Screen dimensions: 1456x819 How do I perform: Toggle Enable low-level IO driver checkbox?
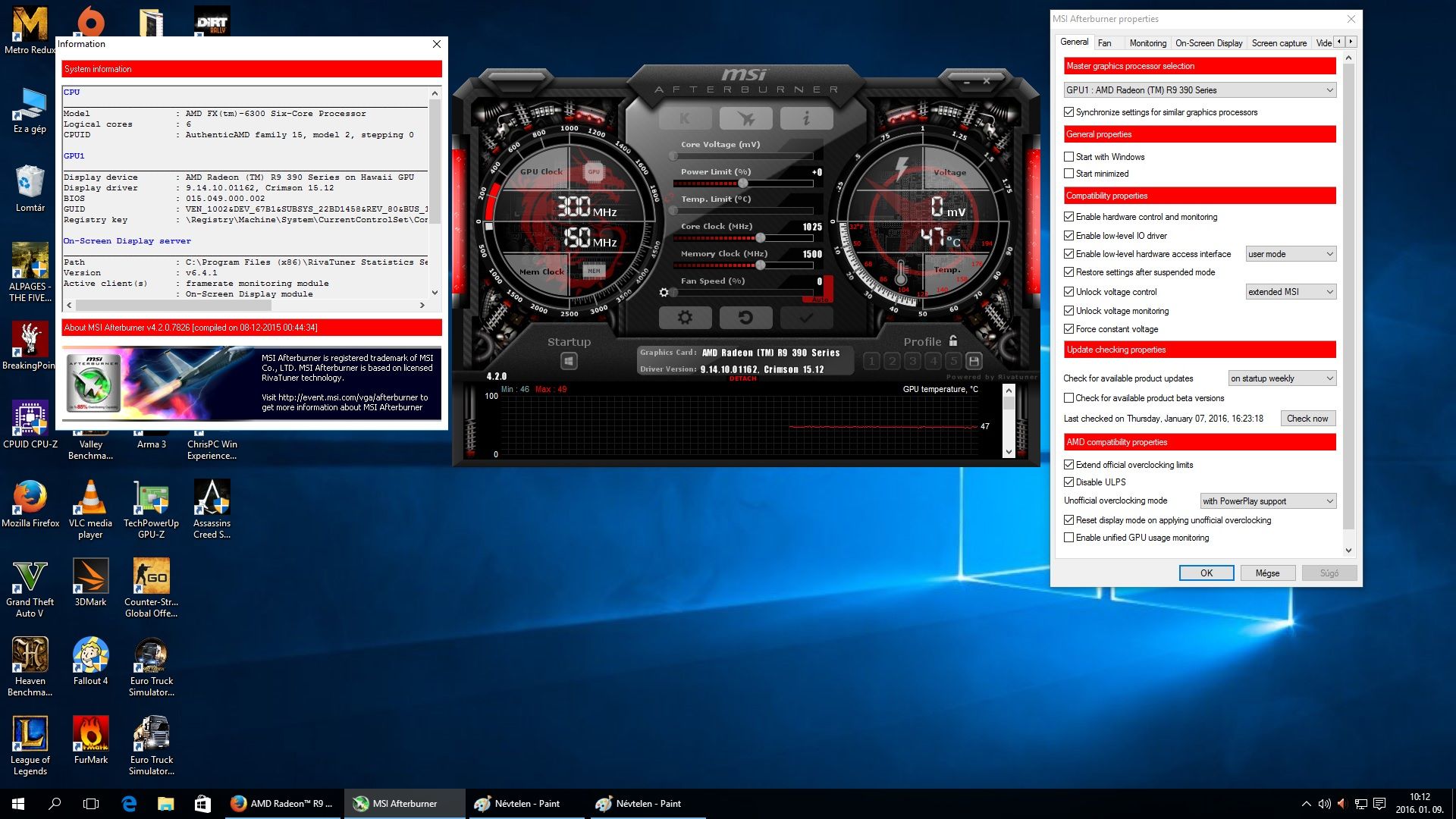tap(1068, 236)
